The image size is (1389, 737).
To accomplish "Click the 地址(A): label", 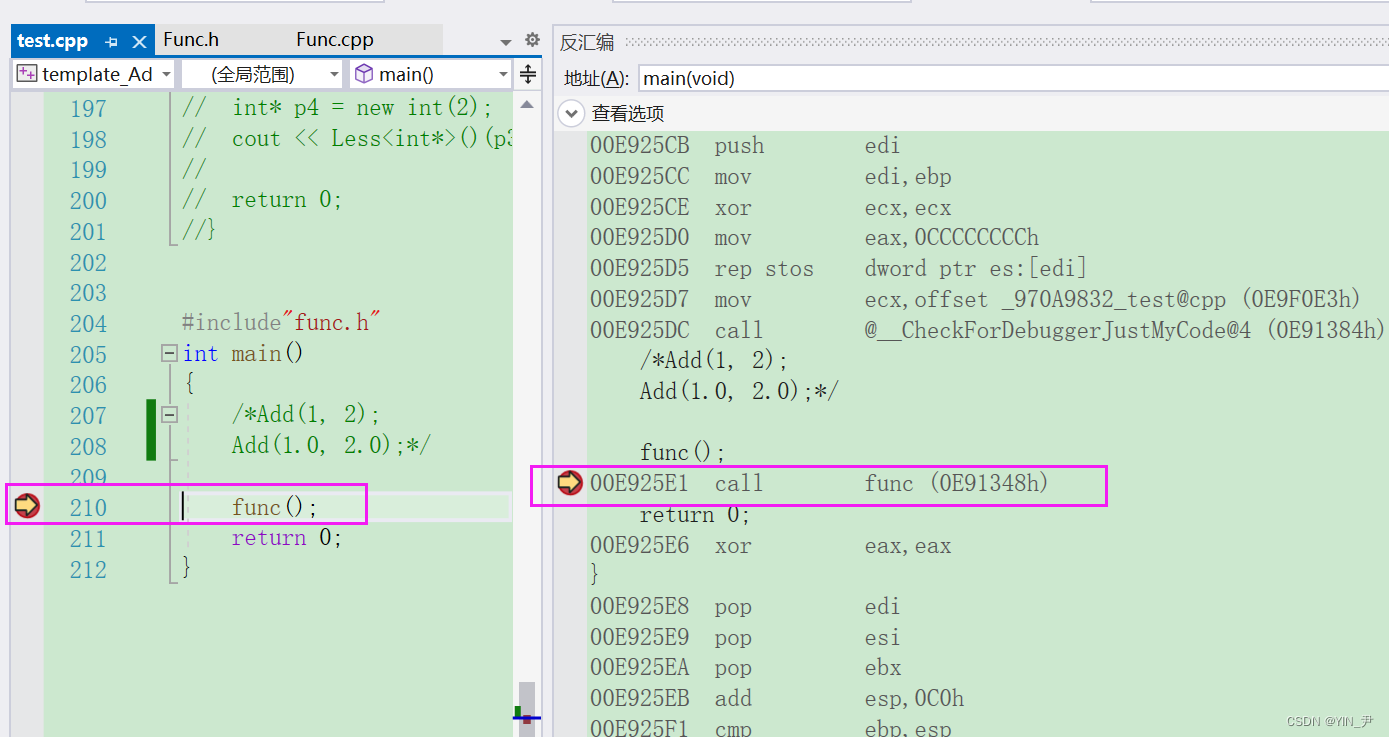I will click(x=597, y=78).
